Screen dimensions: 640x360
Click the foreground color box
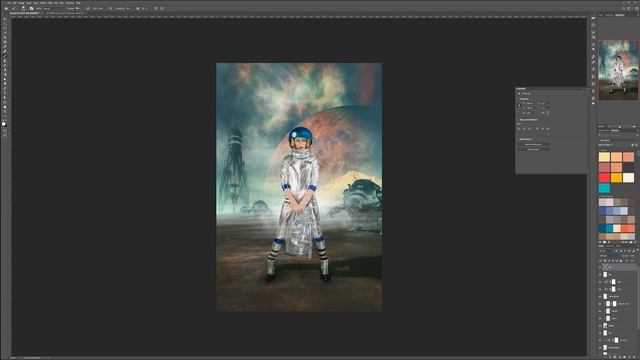(x=4, y=123)
